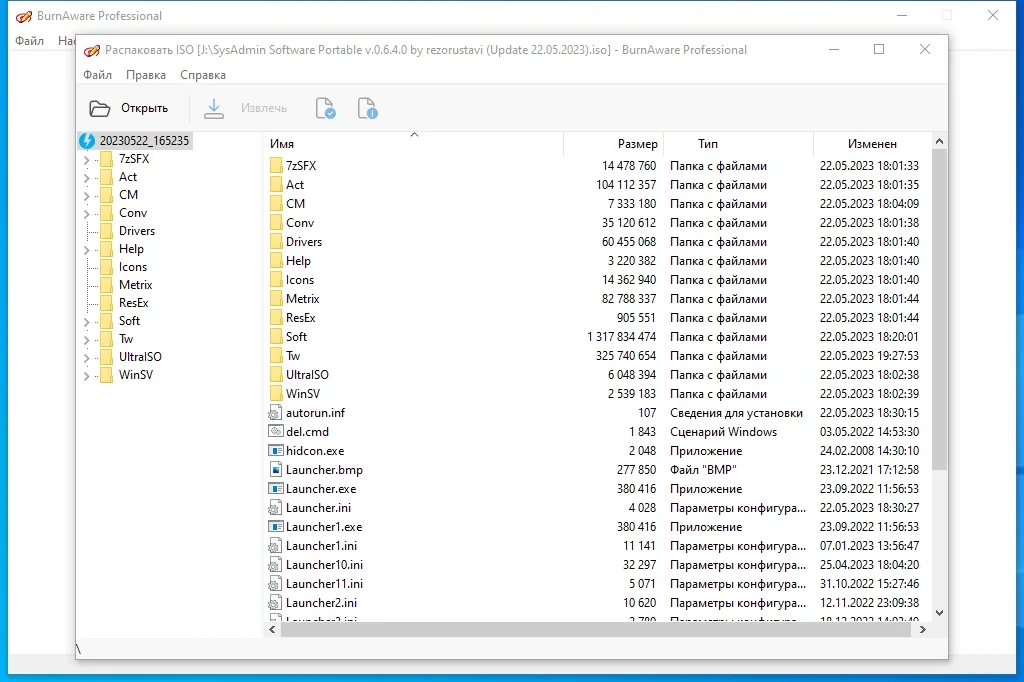Sort files by Изменен column header
This screenshot has width=1024, height=682.
[872, 144]
